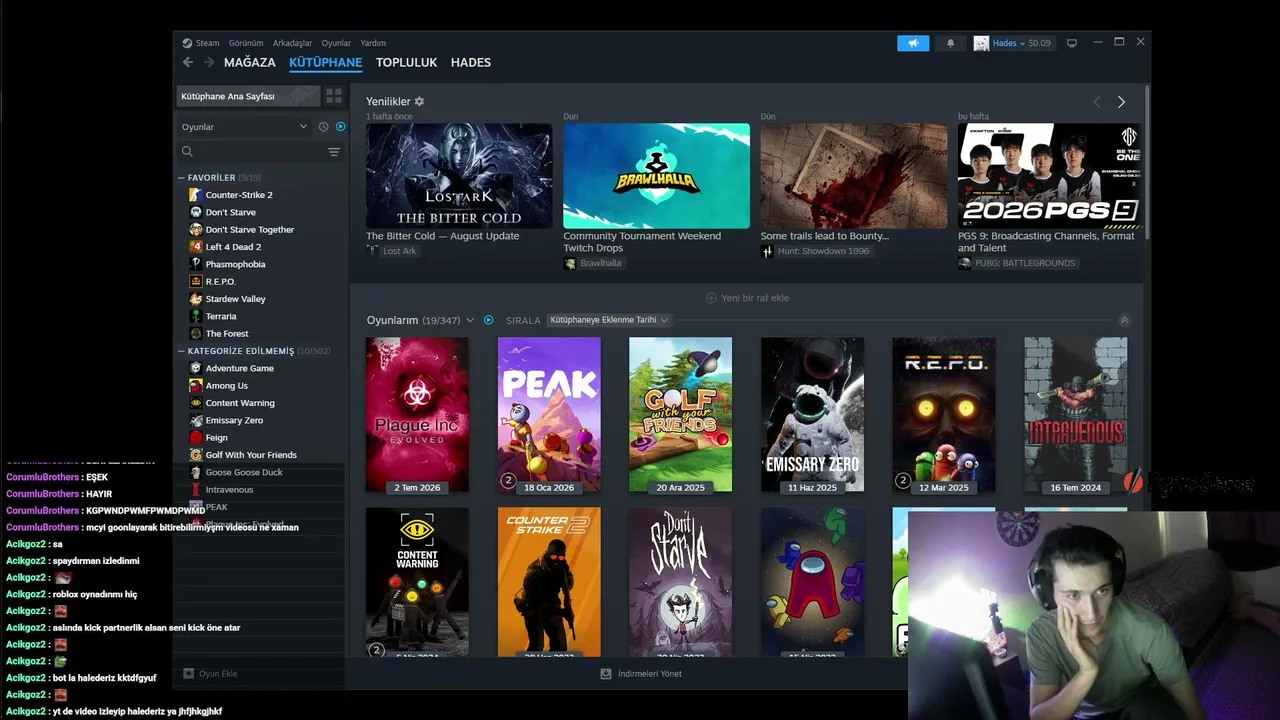Image resolution: width=1280 pixels, height=720 pixels.
Task: Click the plus icon beside Yeni bir raf ekle
Action: coord(711,298)
